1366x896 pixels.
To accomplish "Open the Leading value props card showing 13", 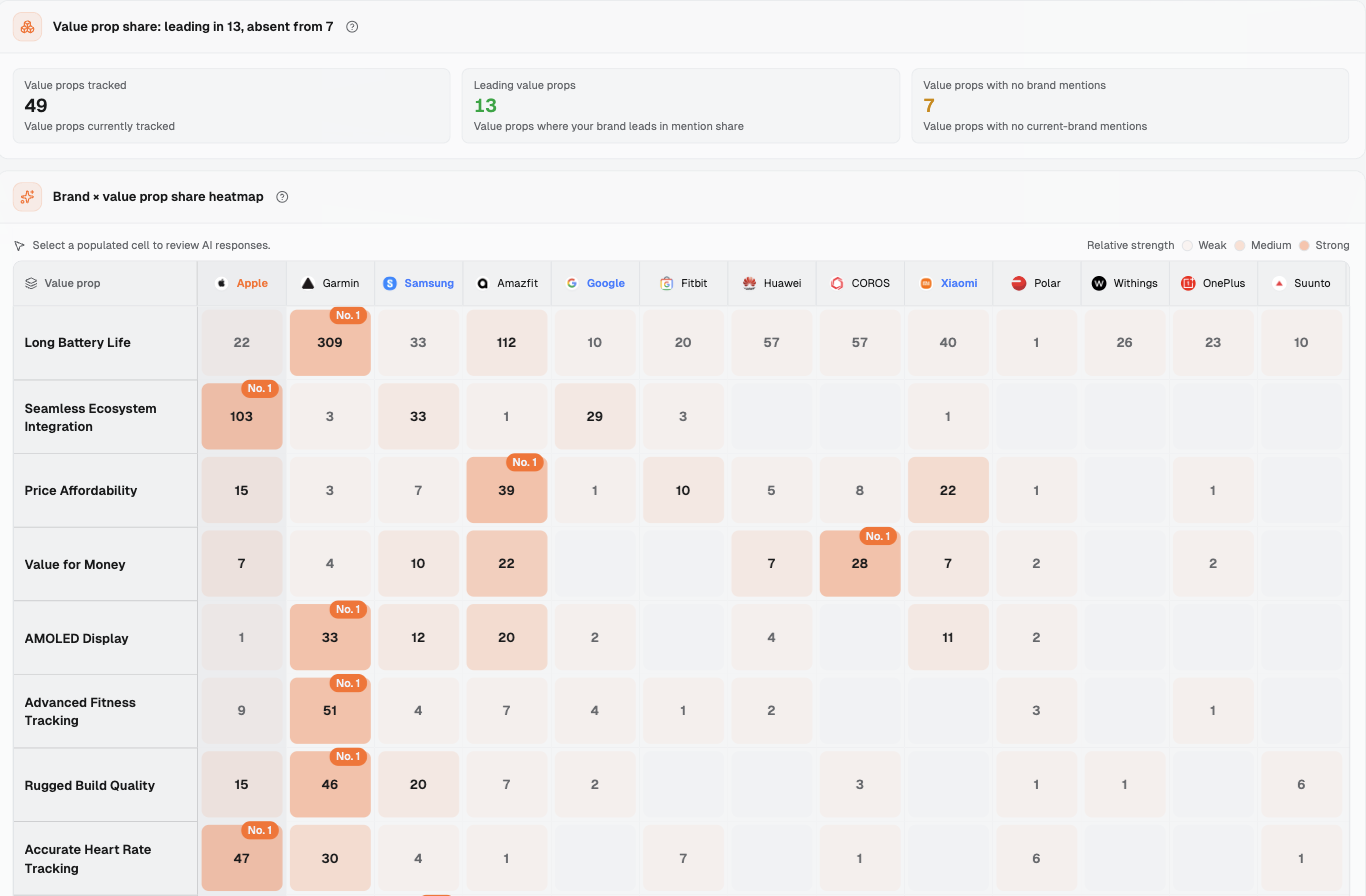I will [x=681, y=105].
